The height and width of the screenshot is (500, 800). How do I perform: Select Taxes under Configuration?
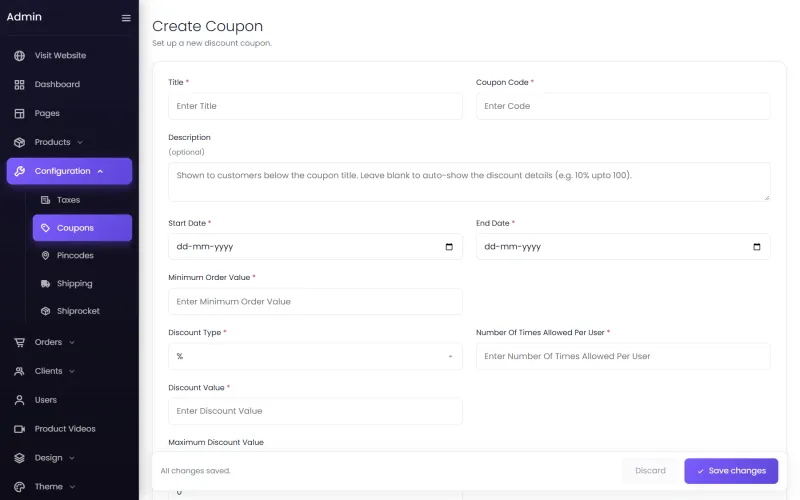click(x=82, y=200)
